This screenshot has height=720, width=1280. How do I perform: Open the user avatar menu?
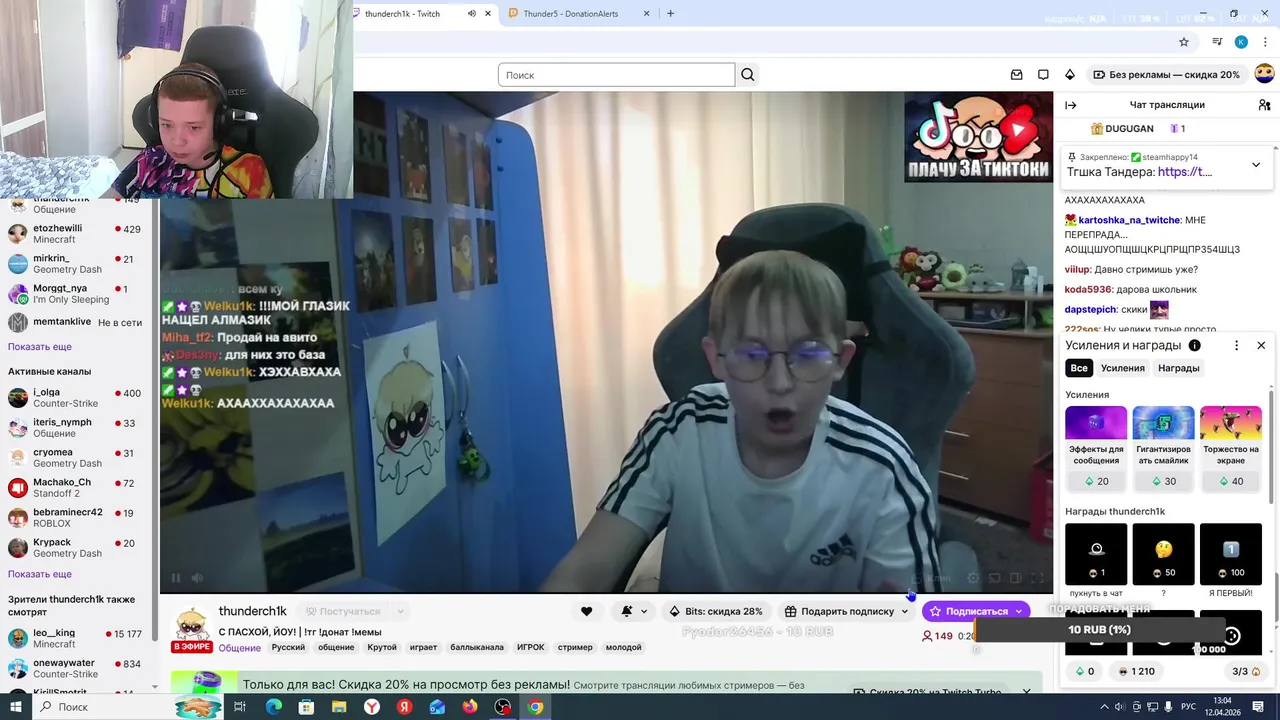(1265, 74)
